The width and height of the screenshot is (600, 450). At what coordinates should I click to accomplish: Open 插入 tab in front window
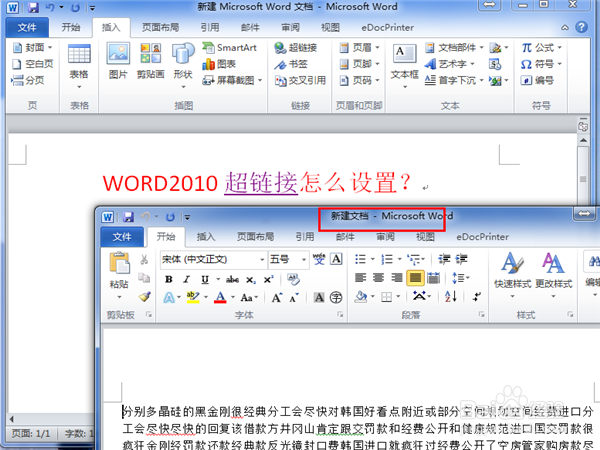coord(206,236)
